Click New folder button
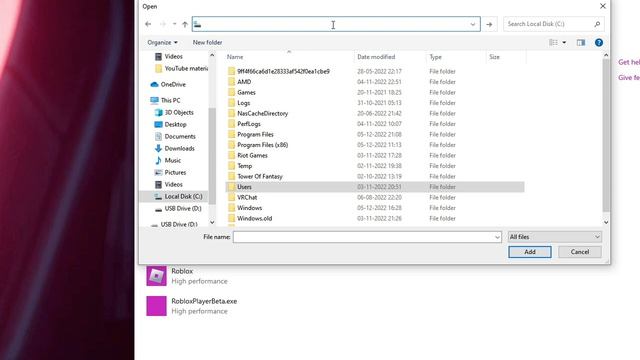640x360 pixels. pyautogui.click(x=207, y=42)
